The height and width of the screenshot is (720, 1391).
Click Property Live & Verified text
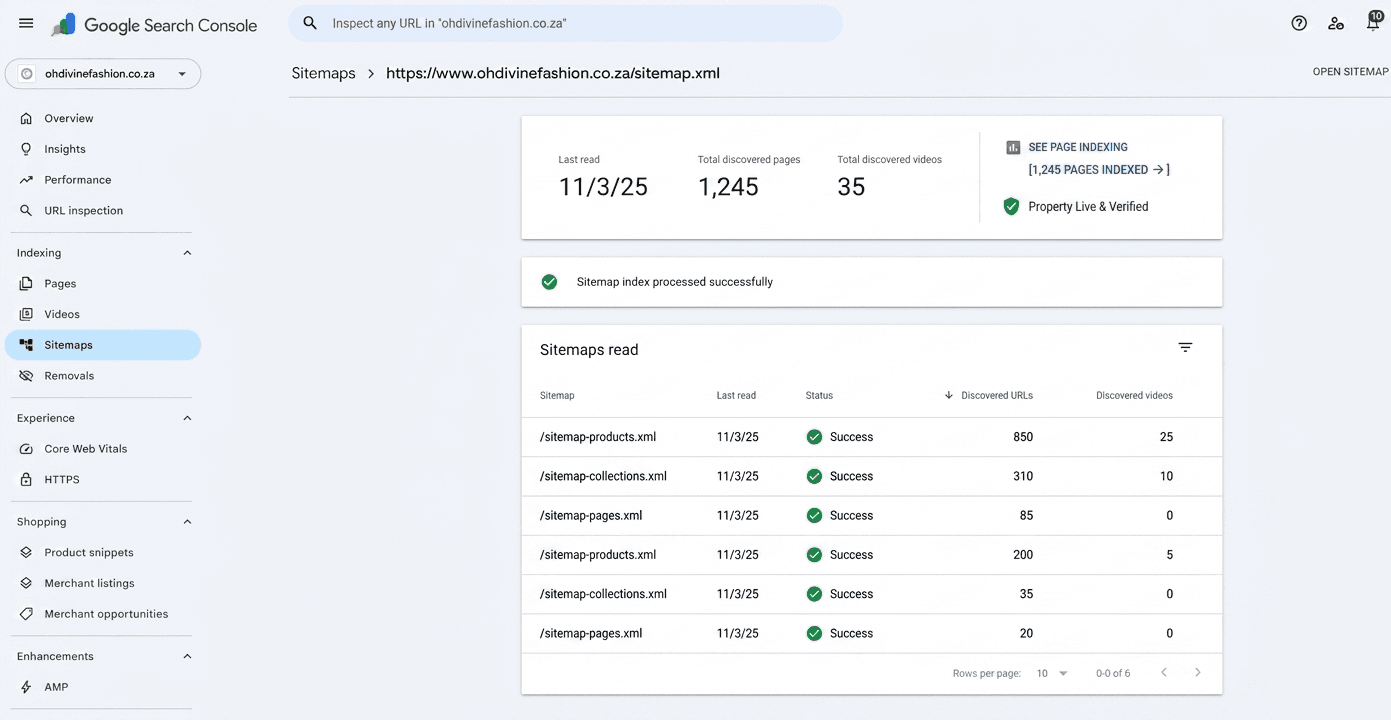1088,207
